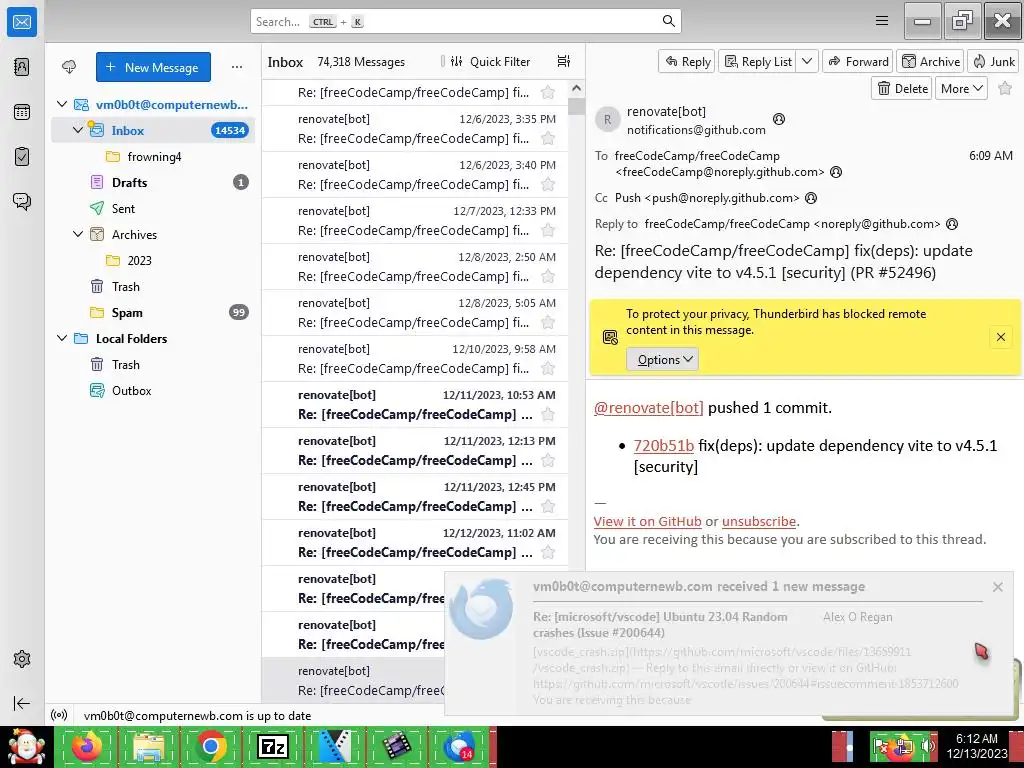Click the Get Messages cloud icon
The height and width of the screenshot is (768, 1024).
(69, 67)
